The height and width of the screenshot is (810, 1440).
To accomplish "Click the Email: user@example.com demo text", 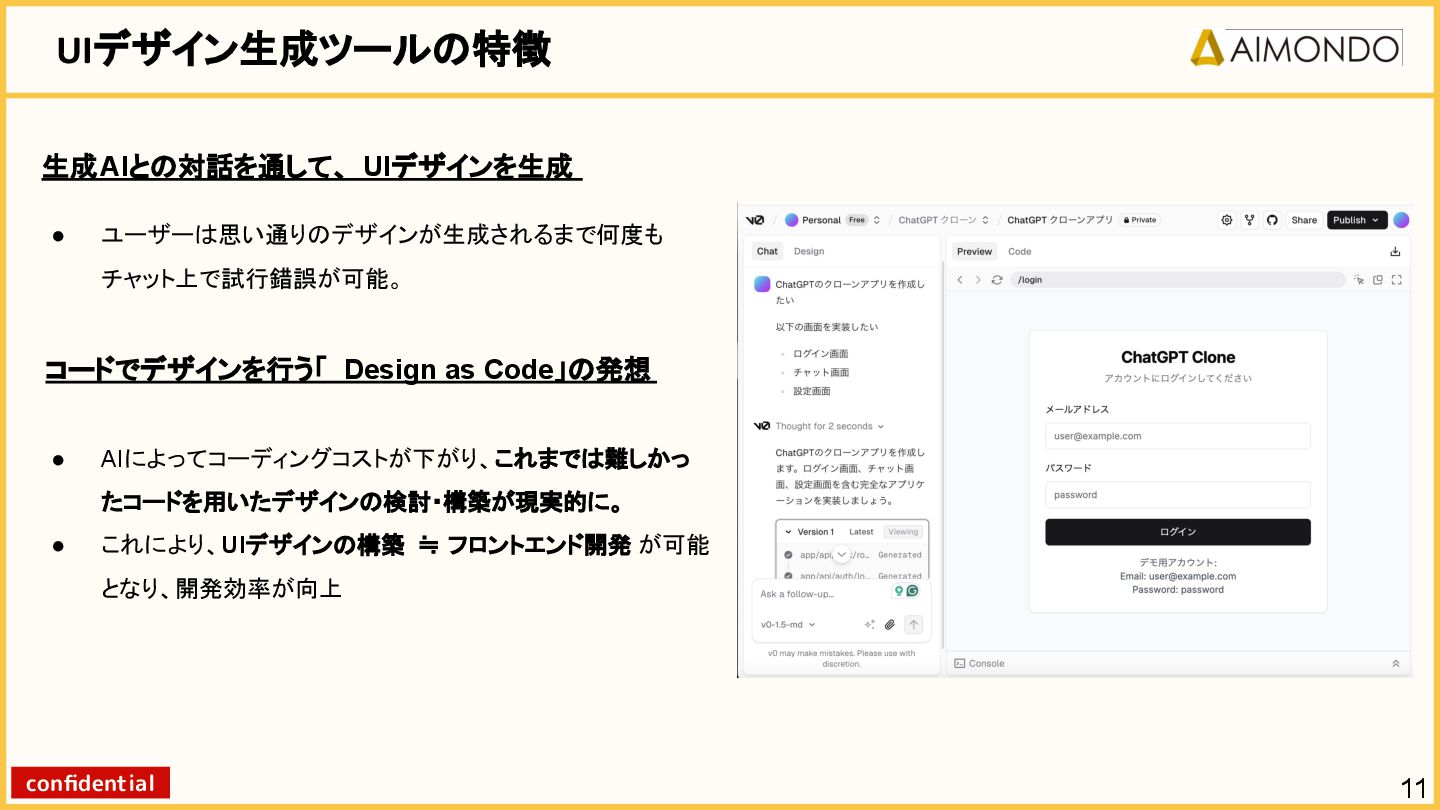I will [x=1178, y=576].
